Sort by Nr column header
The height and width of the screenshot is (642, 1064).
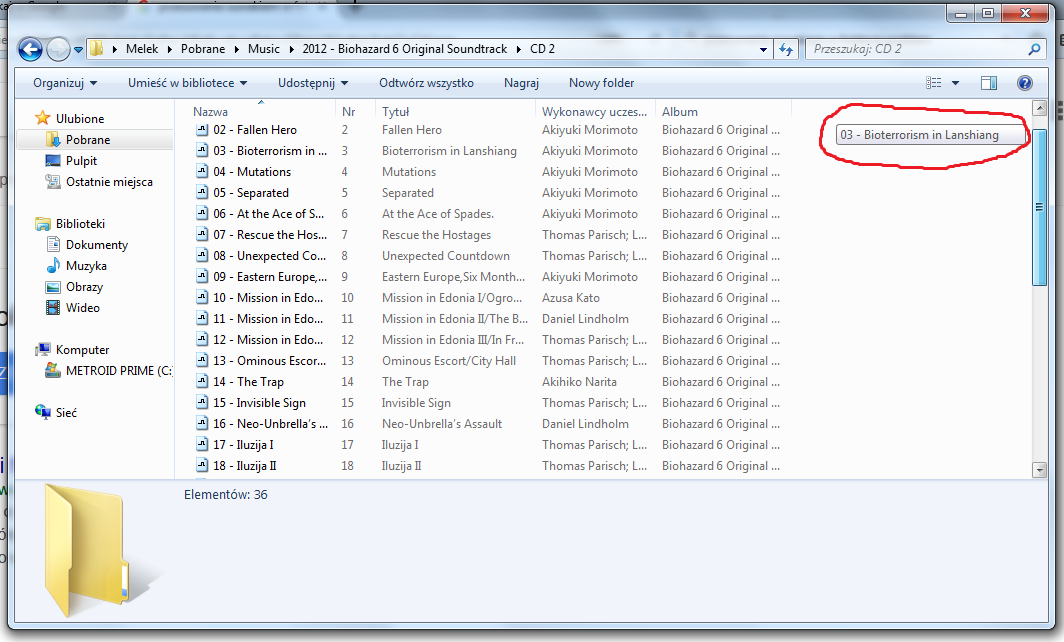click(349, 112)
